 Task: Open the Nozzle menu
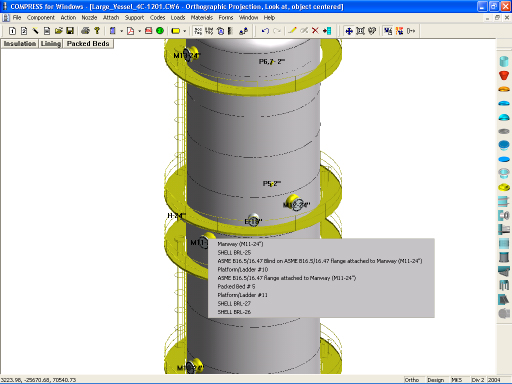[89, 17]
